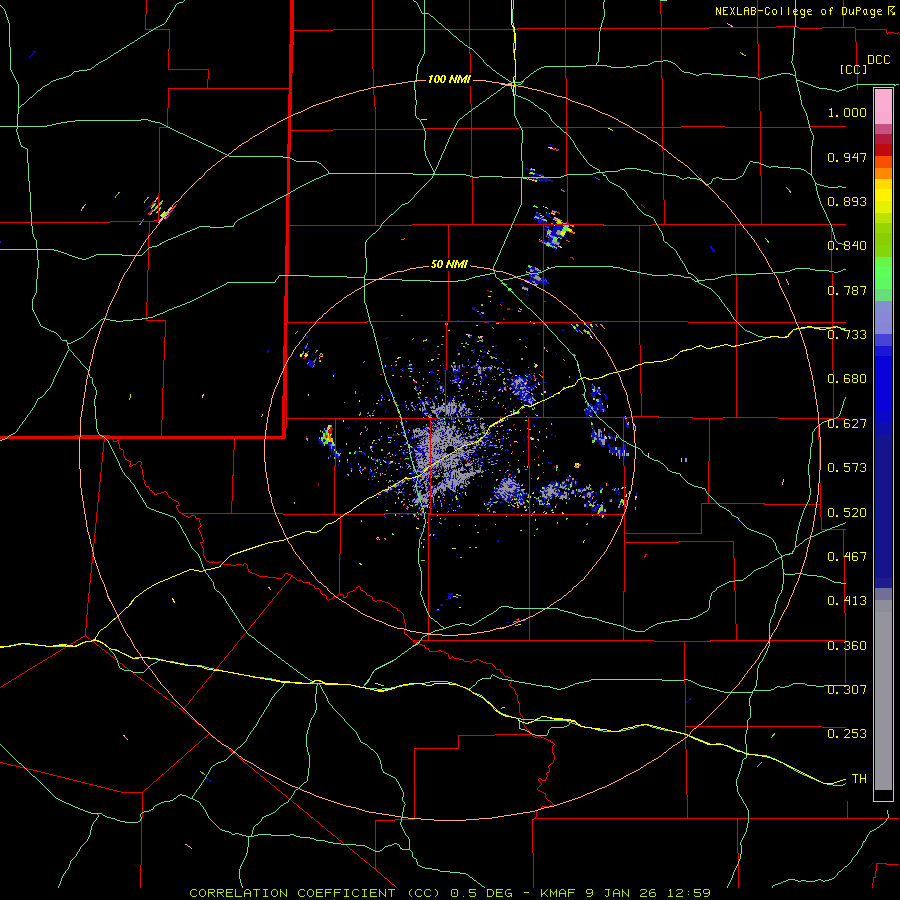This screenshot has height=900, width=900.
Task: Pick the red band on the color scale
Action: (883, 150)
